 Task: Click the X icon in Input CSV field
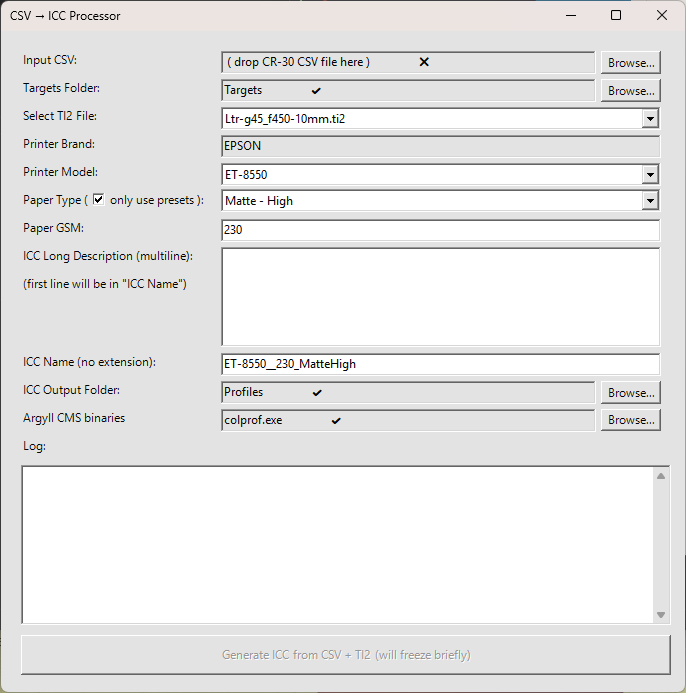424,62
